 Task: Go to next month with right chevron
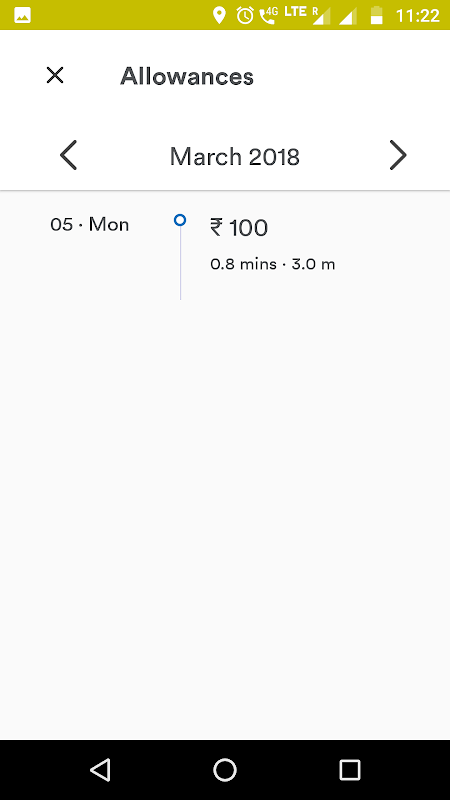[x=398, y=155]
